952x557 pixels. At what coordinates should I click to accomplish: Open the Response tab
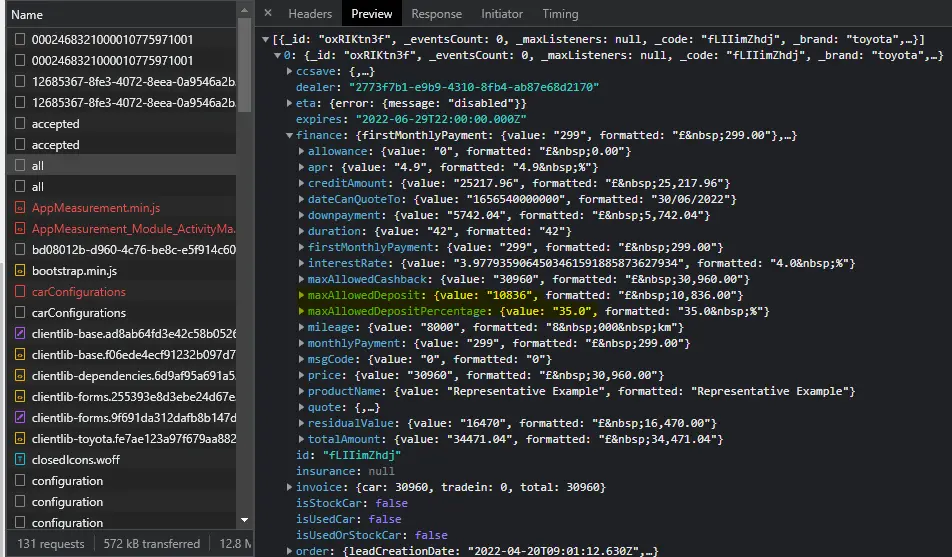pyautogui.click(x=437, y=13)
